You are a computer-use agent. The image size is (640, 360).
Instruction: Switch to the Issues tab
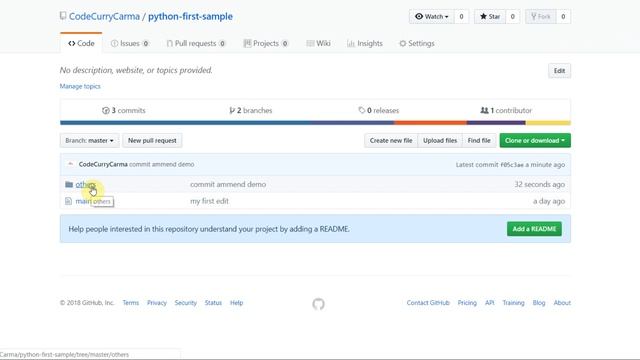(130, 43)
